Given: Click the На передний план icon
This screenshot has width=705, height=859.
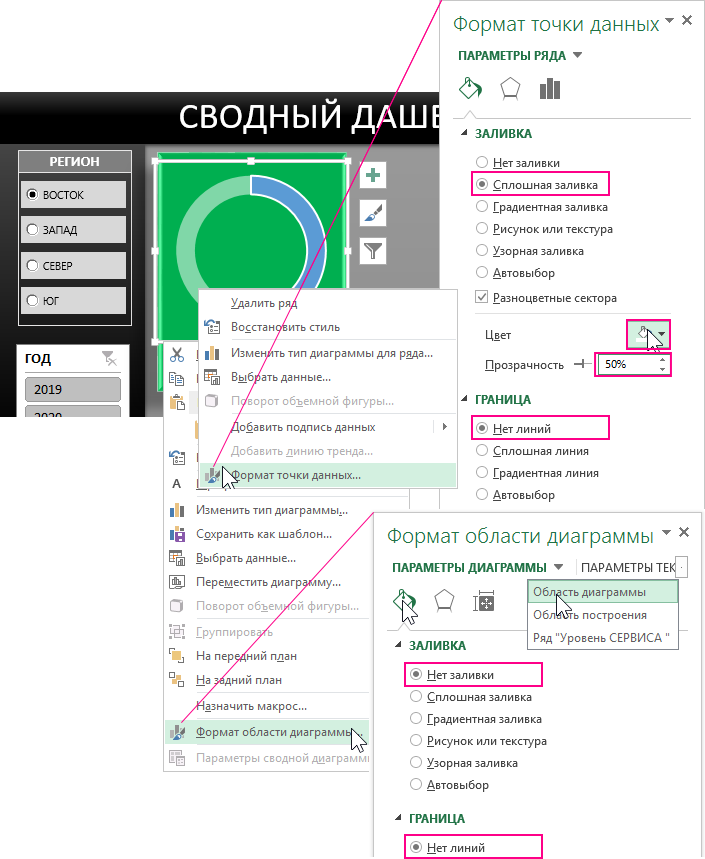Looking at the screenshot, I should [177, 656].
